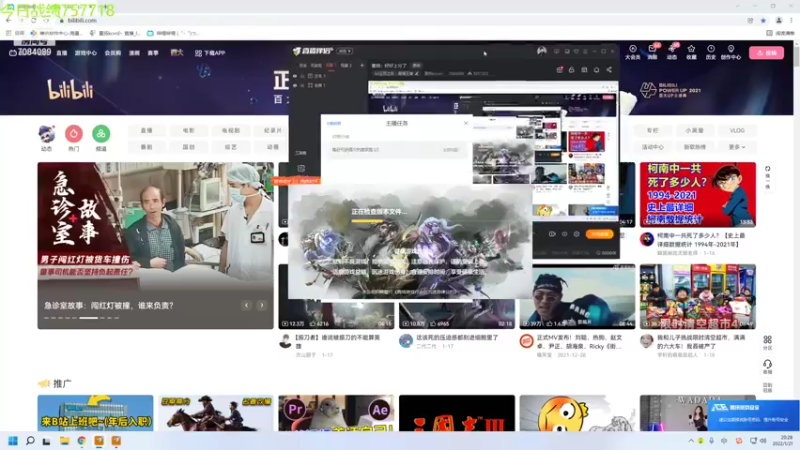
Task: Click the panel icon left of bell in streaming app toolbar
Action: pos(584,69)
